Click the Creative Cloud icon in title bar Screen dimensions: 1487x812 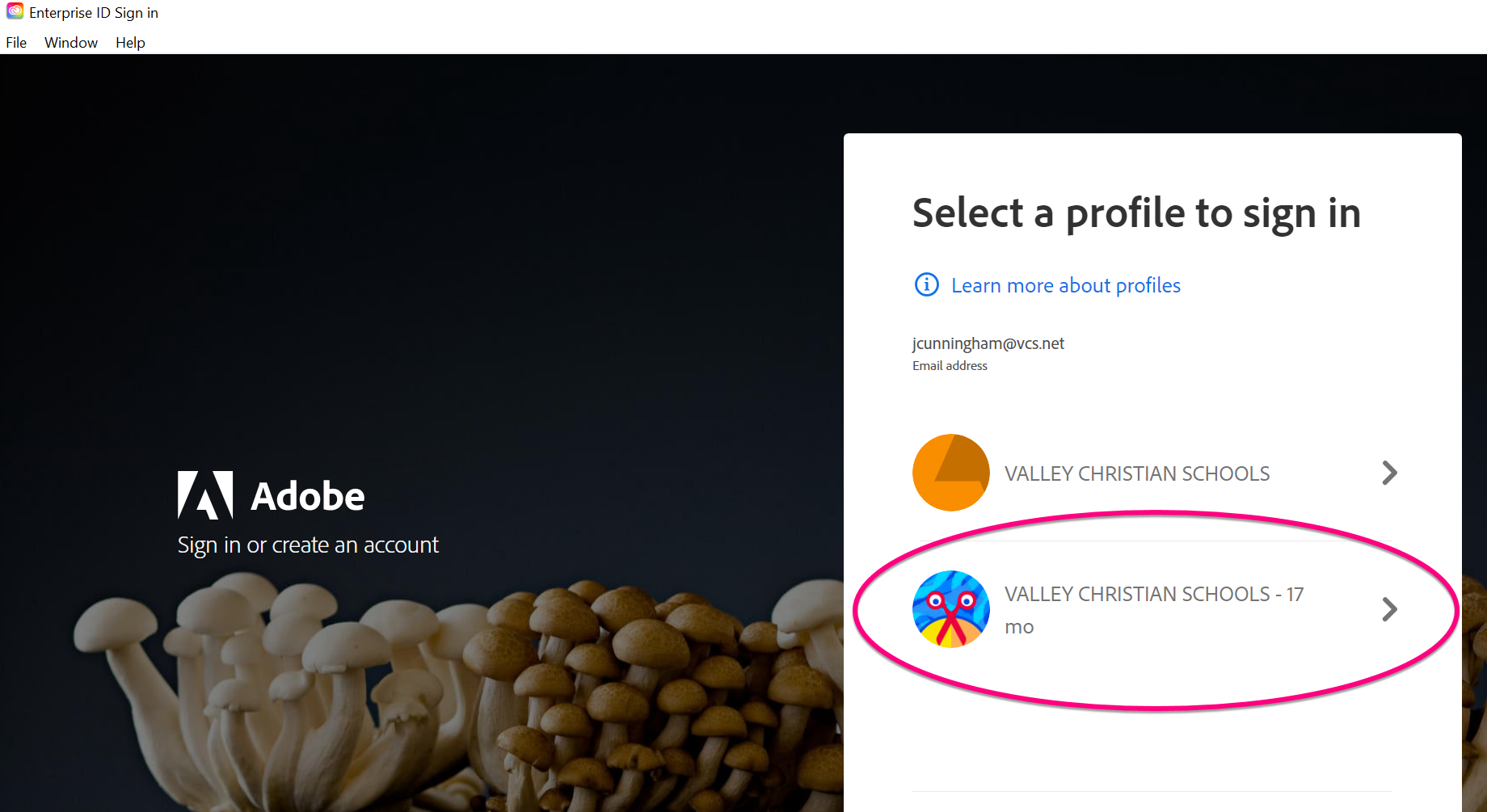pos(15,11)
